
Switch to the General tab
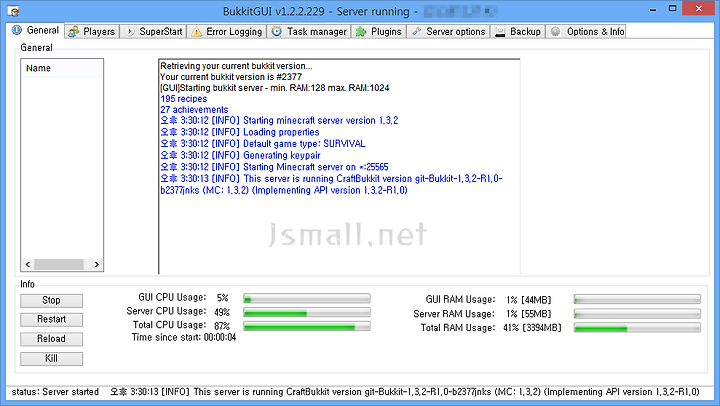[35, 30]
